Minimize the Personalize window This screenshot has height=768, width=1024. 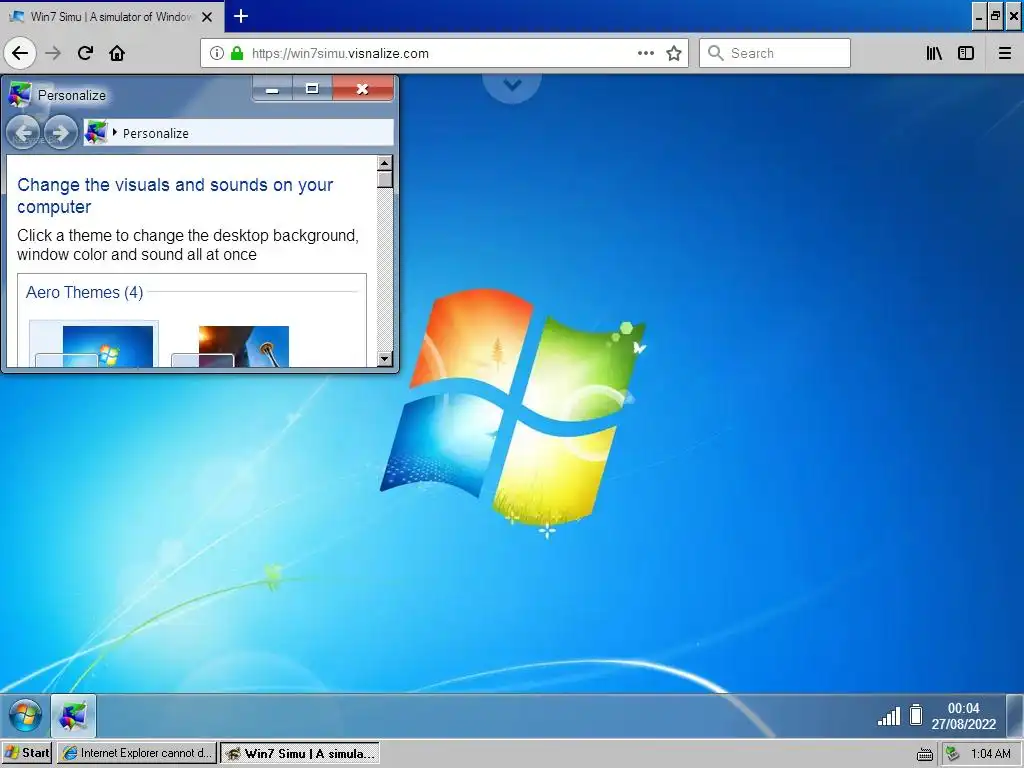272,89
